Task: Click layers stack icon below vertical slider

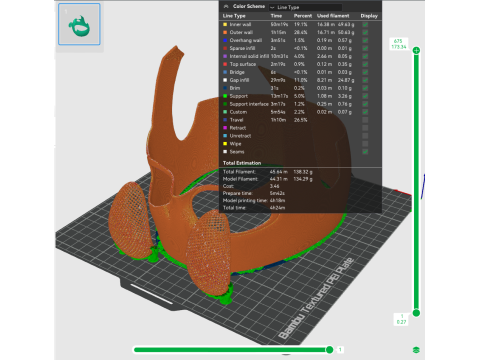Action: click(x=416, y=350)
